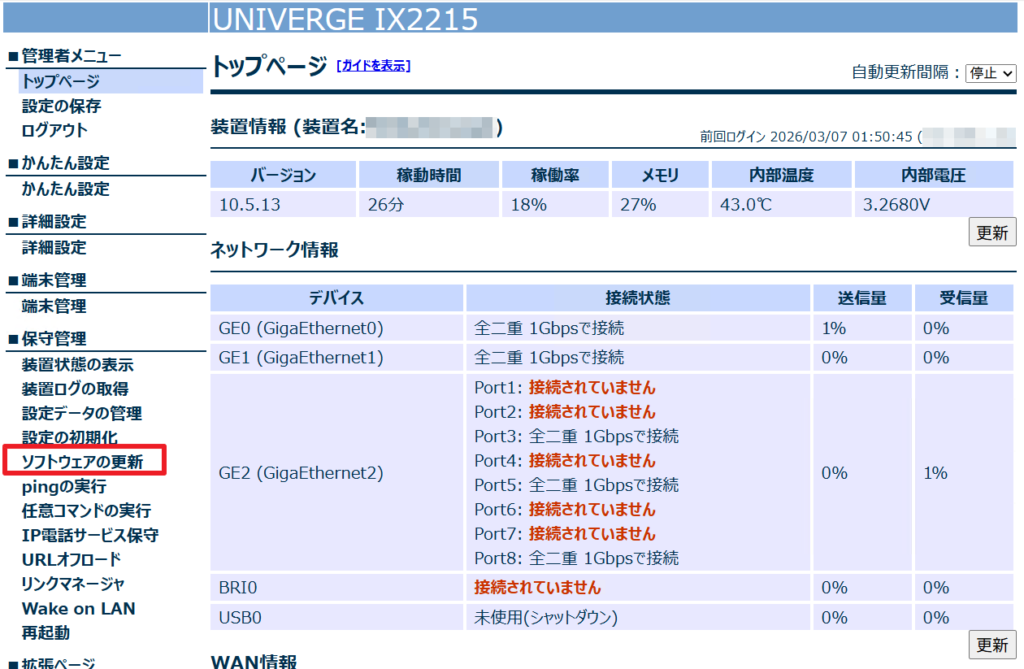This screenshot has width=1024, height=669.
Task: Click 設定の初期化 menu item
Action: click(69, 437)
